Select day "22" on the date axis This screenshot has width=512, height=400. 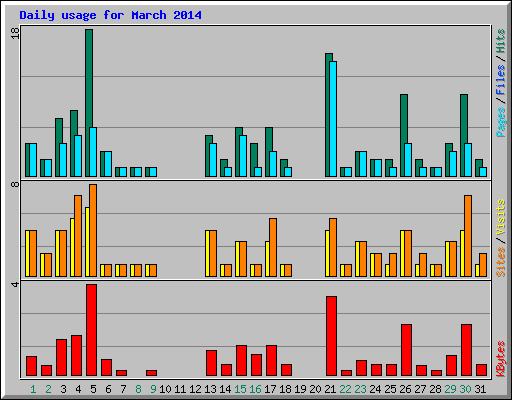click(x=345, y=389)
